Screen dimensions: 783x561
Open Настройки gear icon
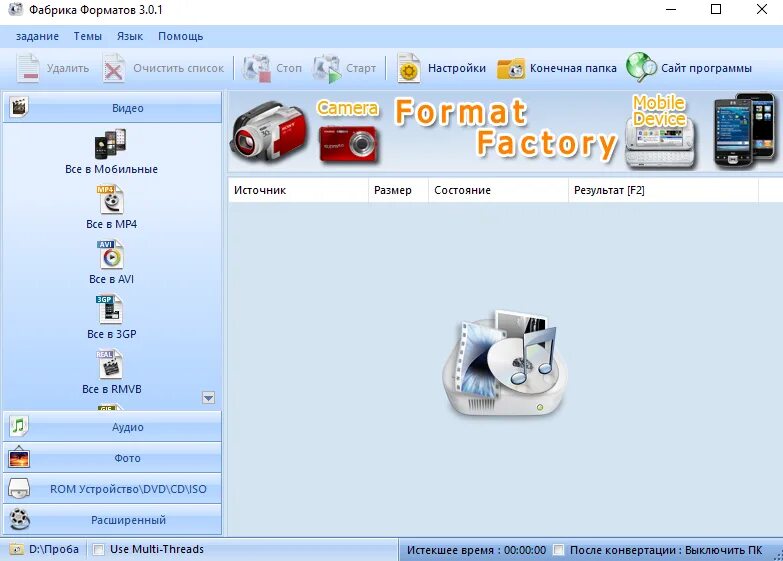point(408,68)
